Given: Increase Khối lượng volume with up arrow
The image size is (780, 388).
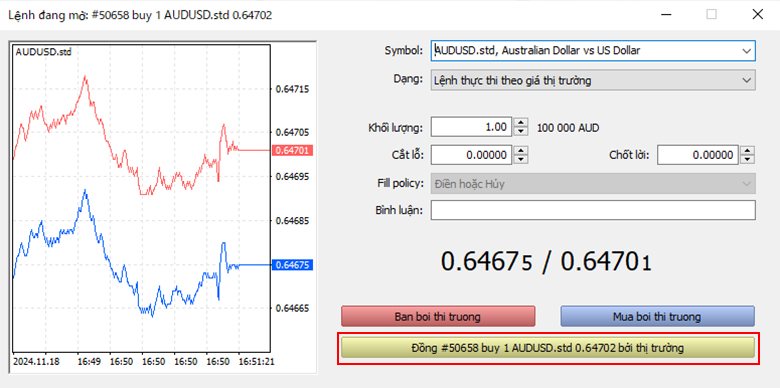Looking at the screenshot, I should [520, 123].
